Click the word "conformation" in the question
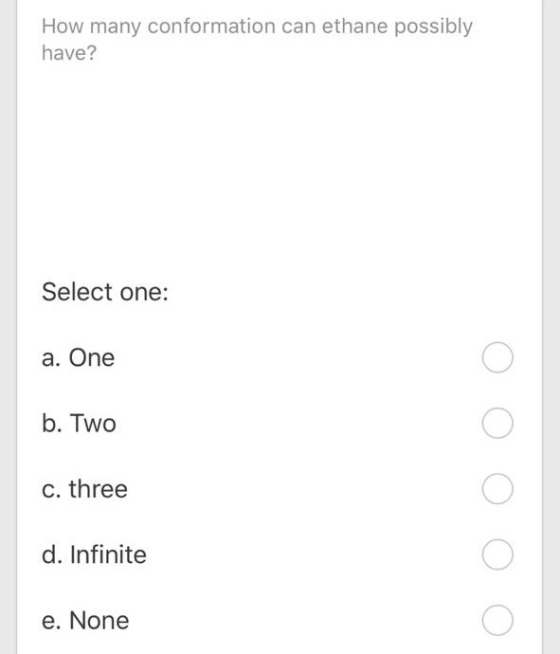 click(211, 26)
